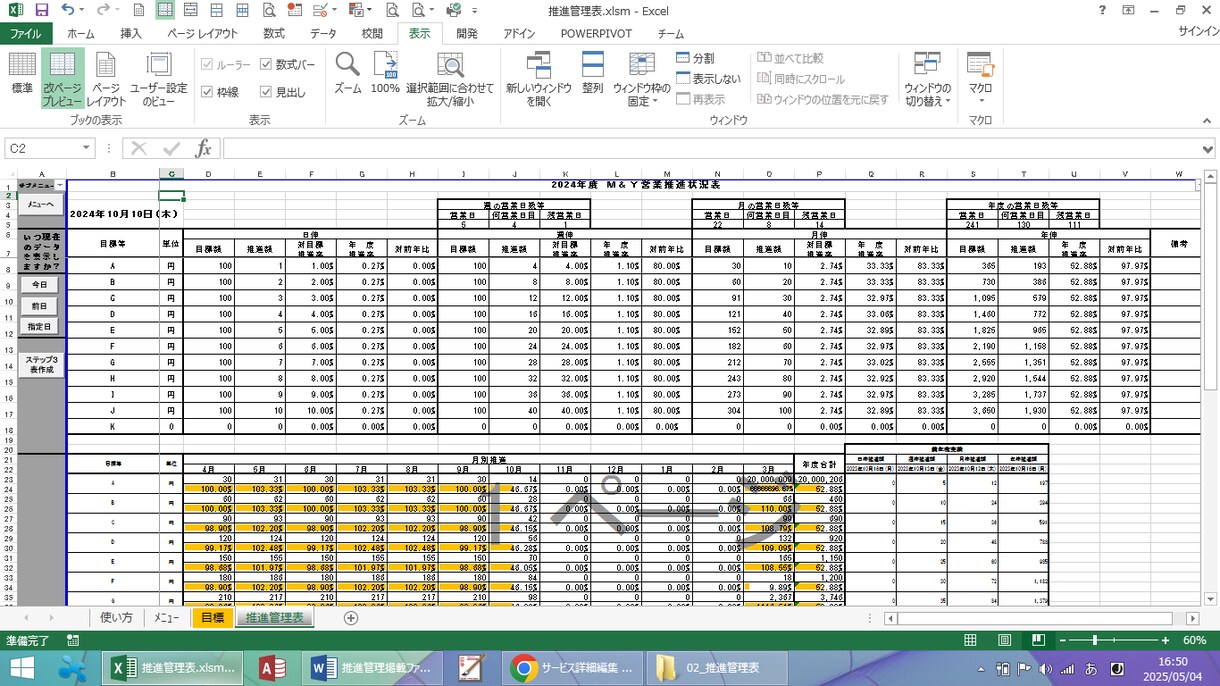
Task: Open the Name Box dropdown
Action: pos(86,148)
